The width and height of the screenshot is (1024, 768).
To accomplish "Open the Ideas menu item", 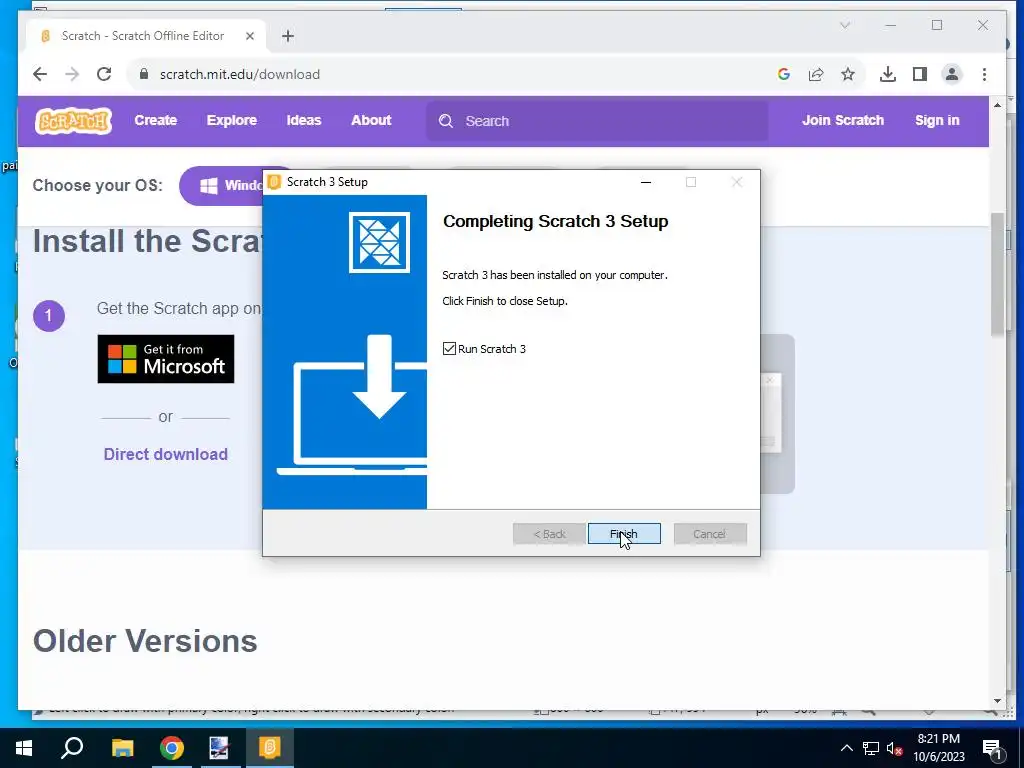I will (304, 120).
